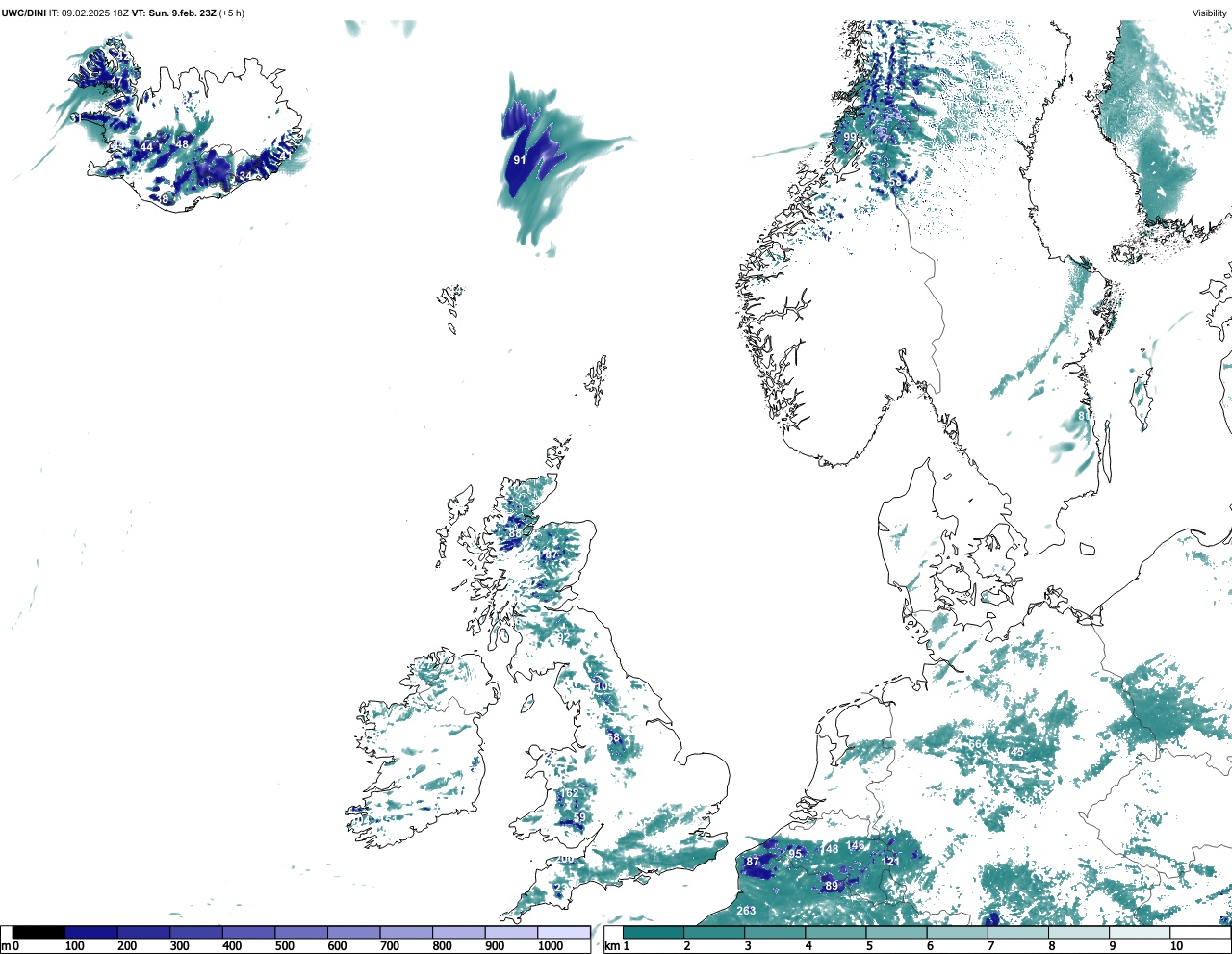The image size is (1232, 954).
Task: Click the '95' value in northern France
Action: click(795, 854)
